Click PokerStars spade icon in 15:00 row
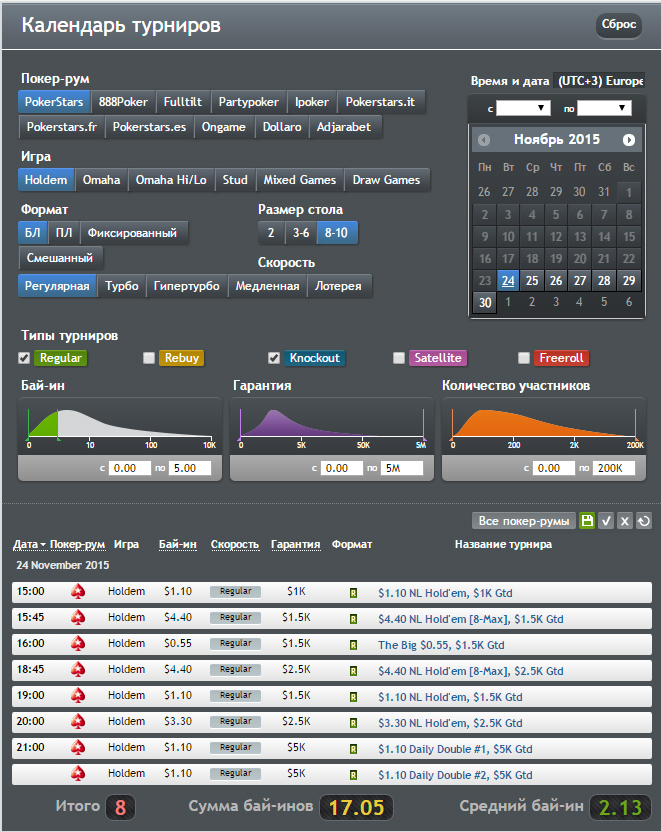Image resolution: width=661 pixels, height=832 pixels. (x=78, y=592)
